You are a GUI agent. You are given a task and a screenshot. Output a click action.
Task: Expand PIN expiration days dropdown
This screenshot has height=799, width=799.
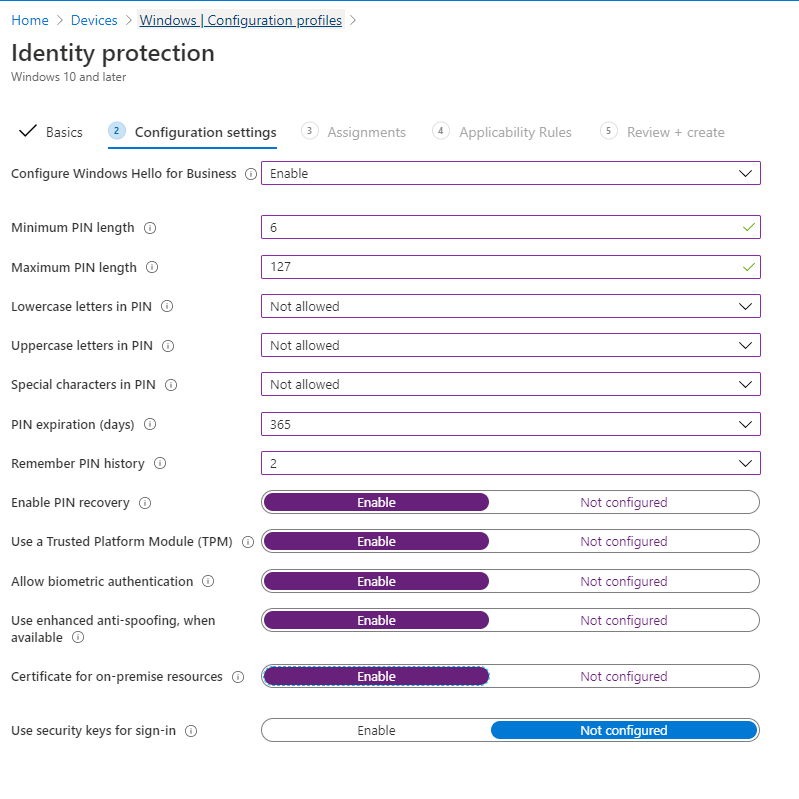(510, 425)
